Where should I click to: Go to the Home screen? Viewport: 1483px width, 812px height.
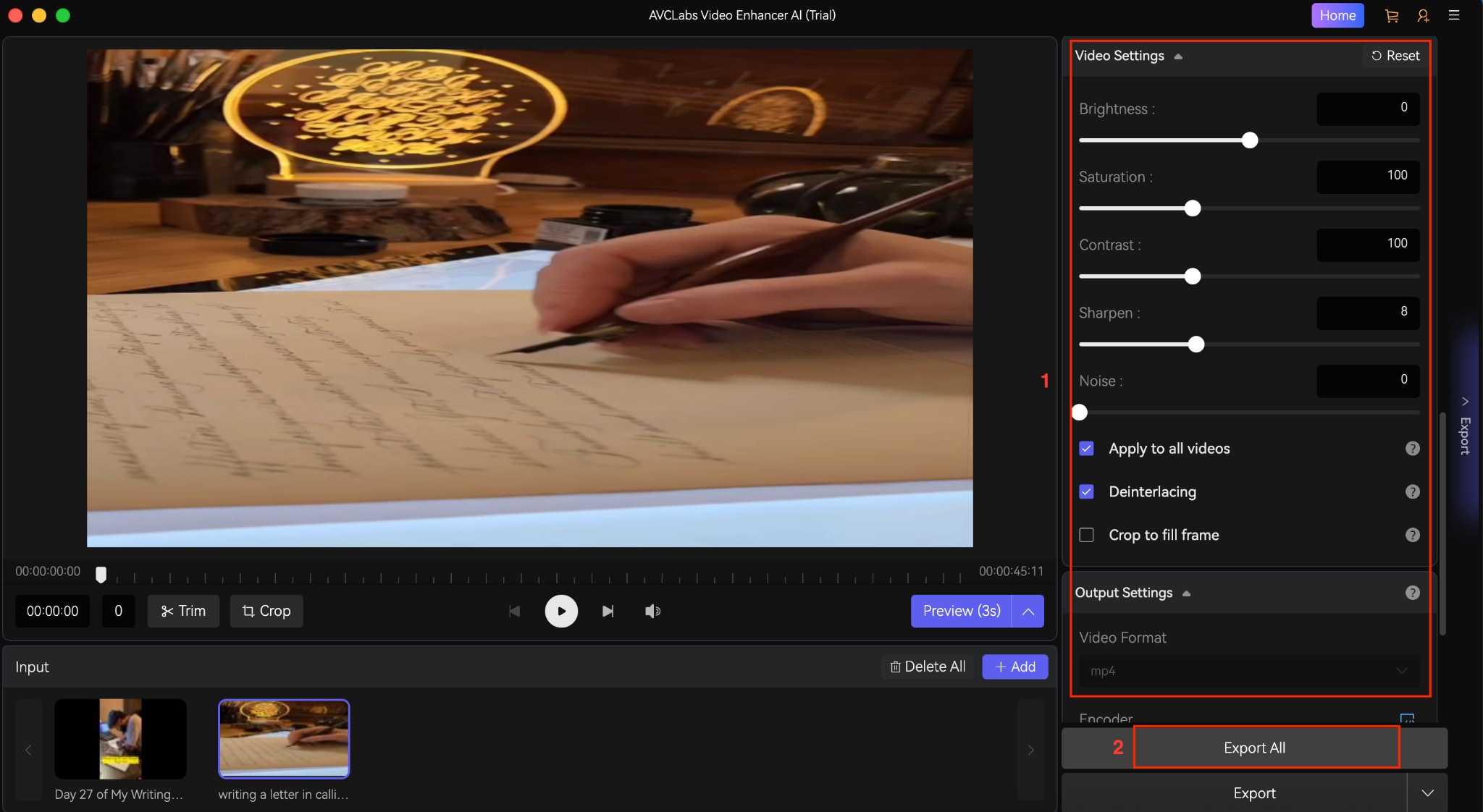point(1337,14)
